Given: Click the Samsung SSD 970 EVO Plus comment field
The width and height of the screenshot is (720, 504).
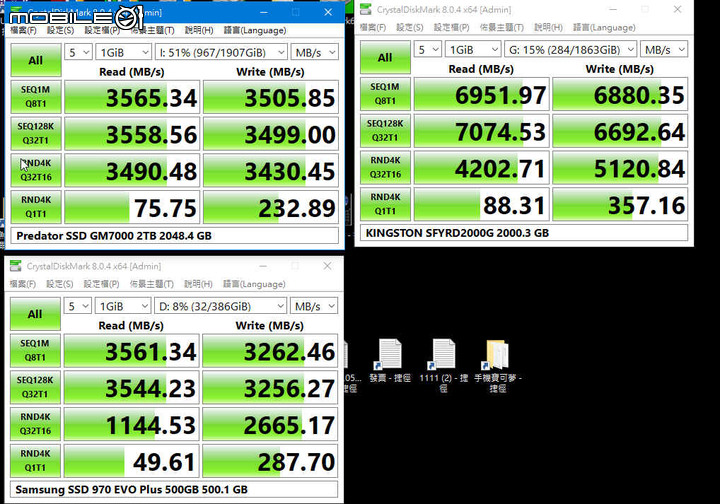Looking at the screenshot, I should click(x=174, y=490).
